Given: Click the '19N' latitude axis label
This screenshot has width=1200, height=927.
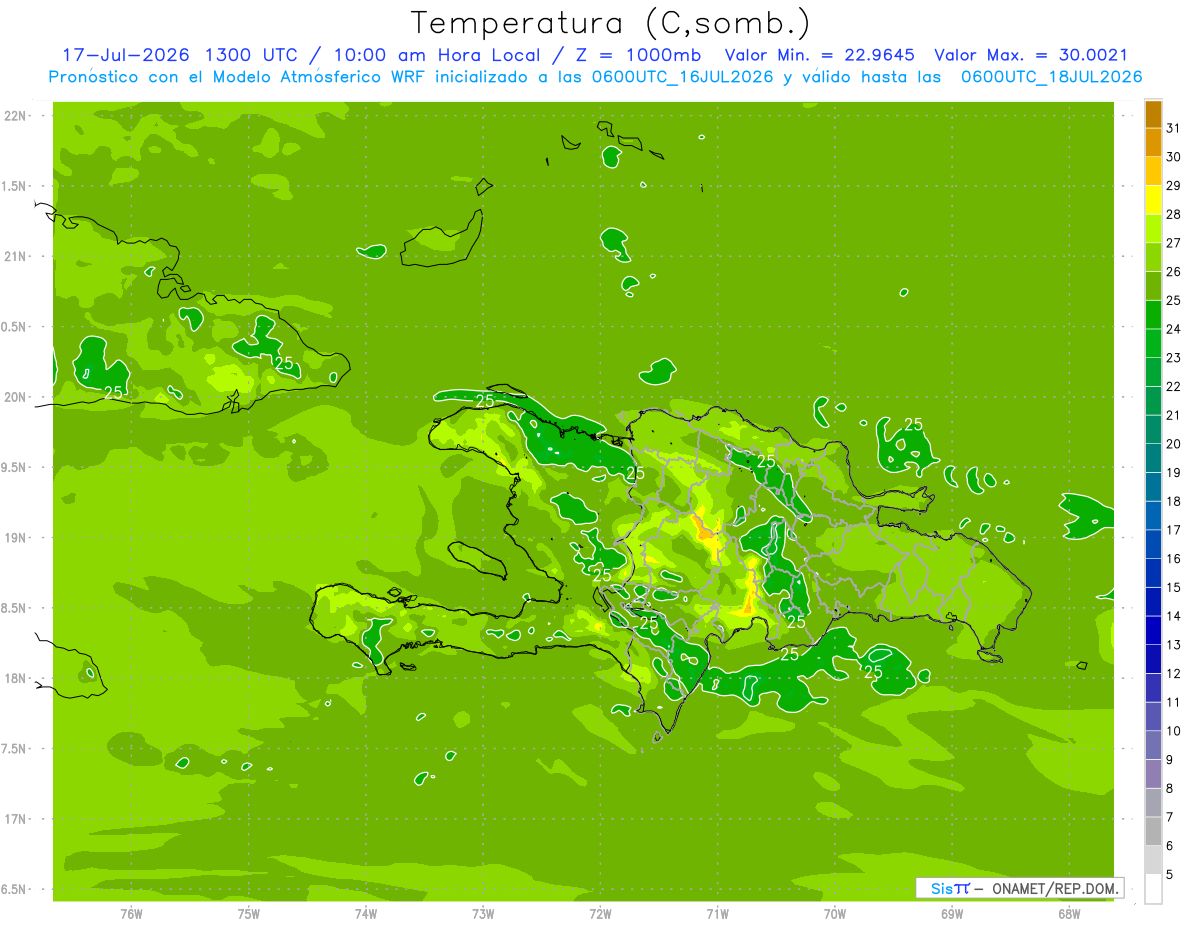Looking at the screenshot, I should coord(17,537).
